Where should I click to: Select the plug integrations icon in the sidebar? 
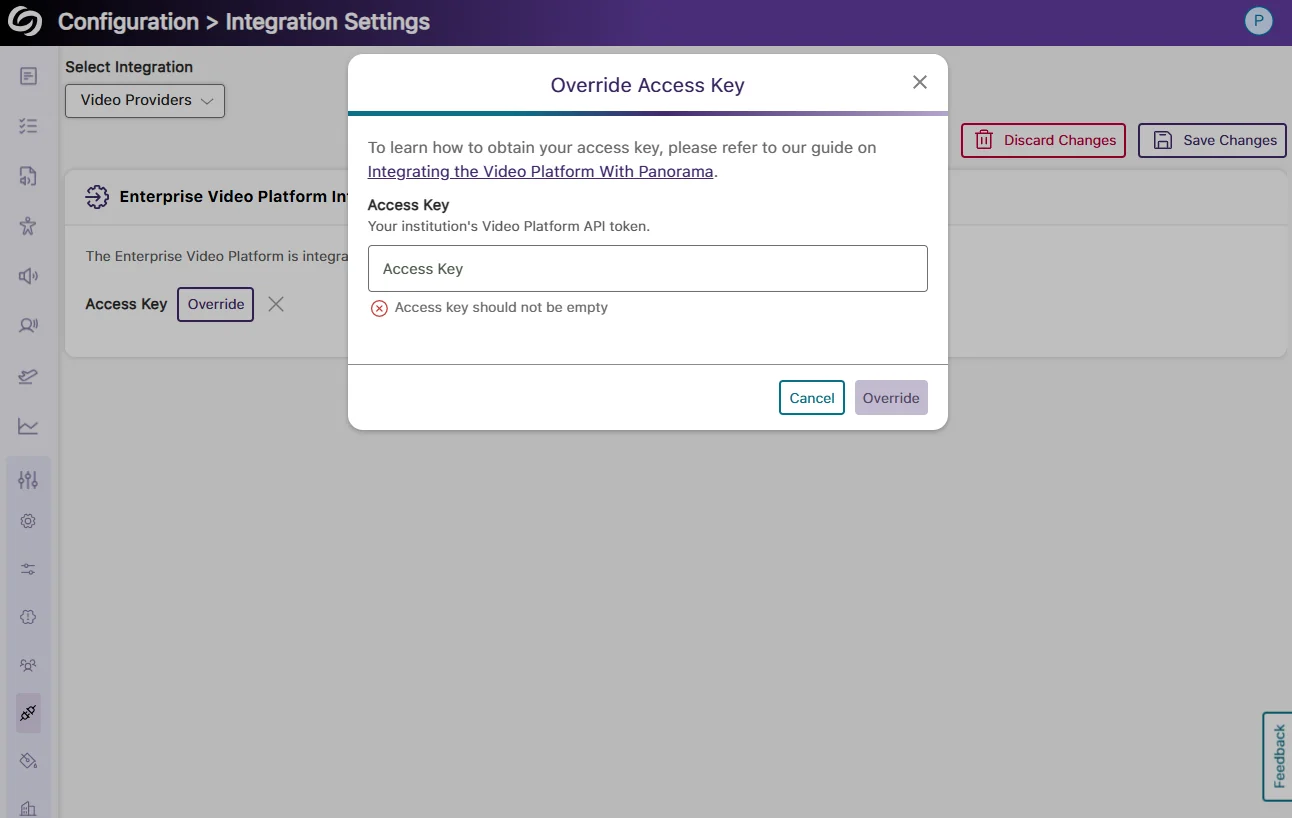click(x=28, y=713)
